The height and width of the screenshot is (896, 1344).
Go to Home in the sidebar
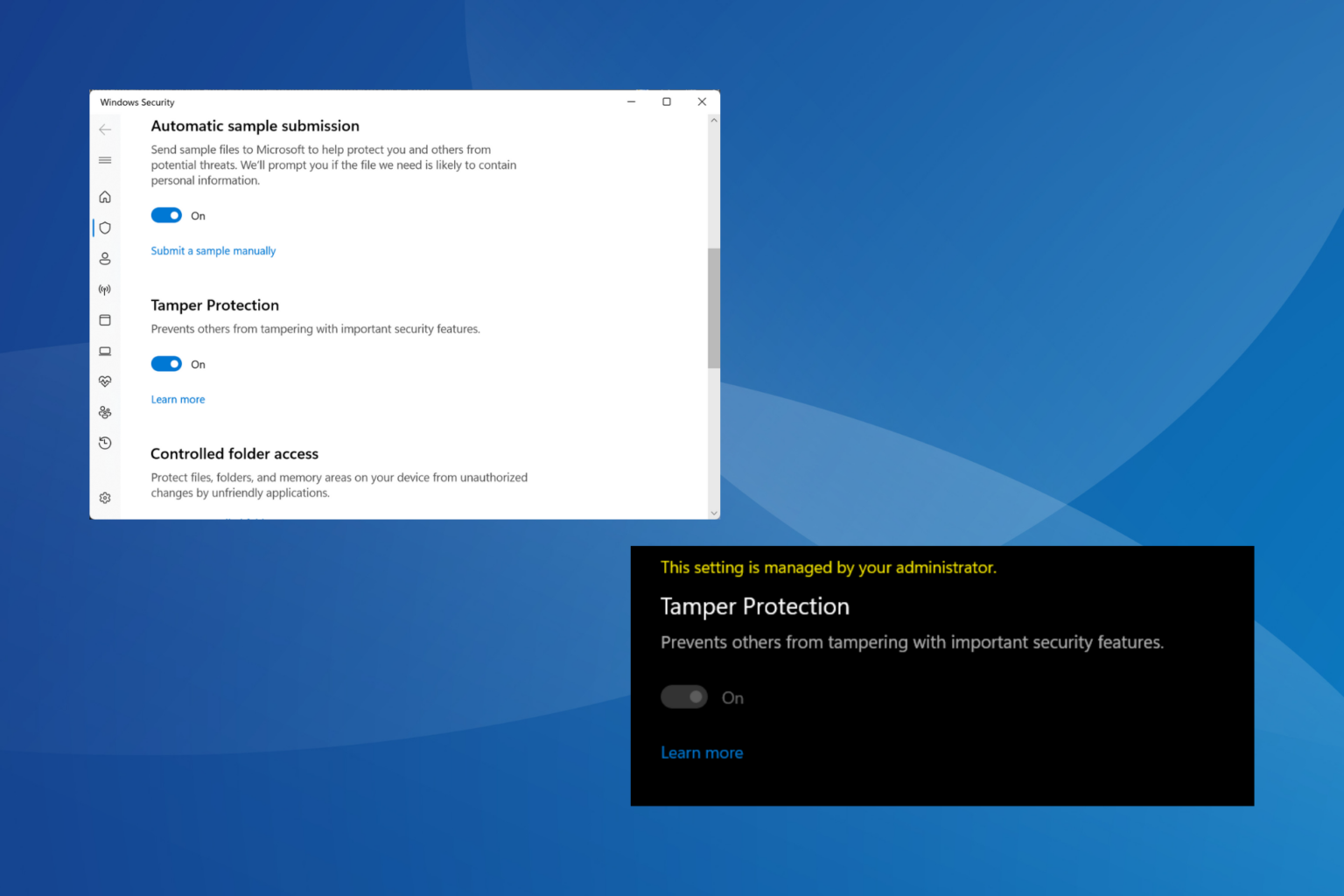coord(105,197)
